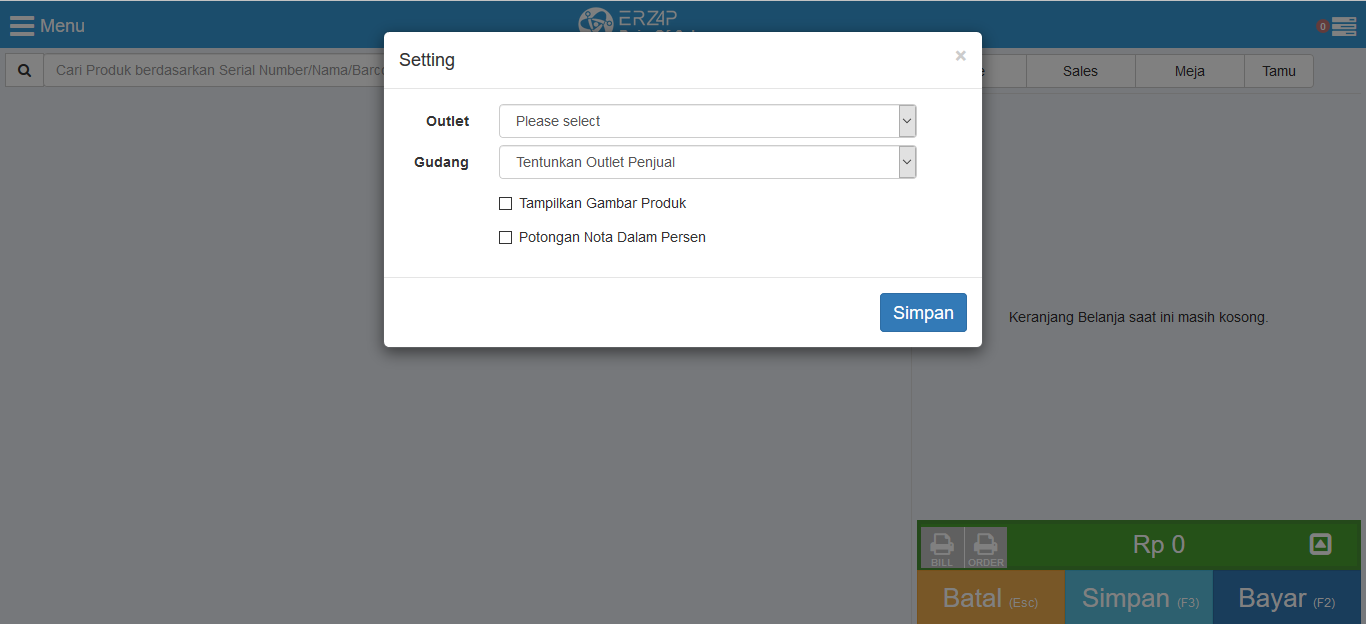Enable Tampilkan Gambar Produk checkbox
1366x624 pixels.
(x=505, y=204)
